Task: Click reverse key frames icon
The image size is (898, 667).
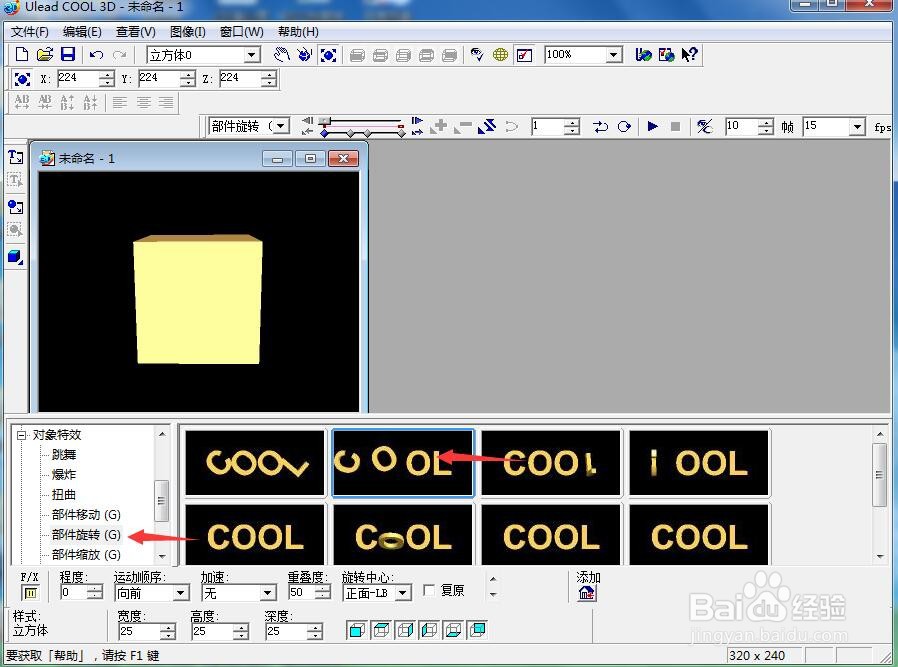Action: (487, 127)
